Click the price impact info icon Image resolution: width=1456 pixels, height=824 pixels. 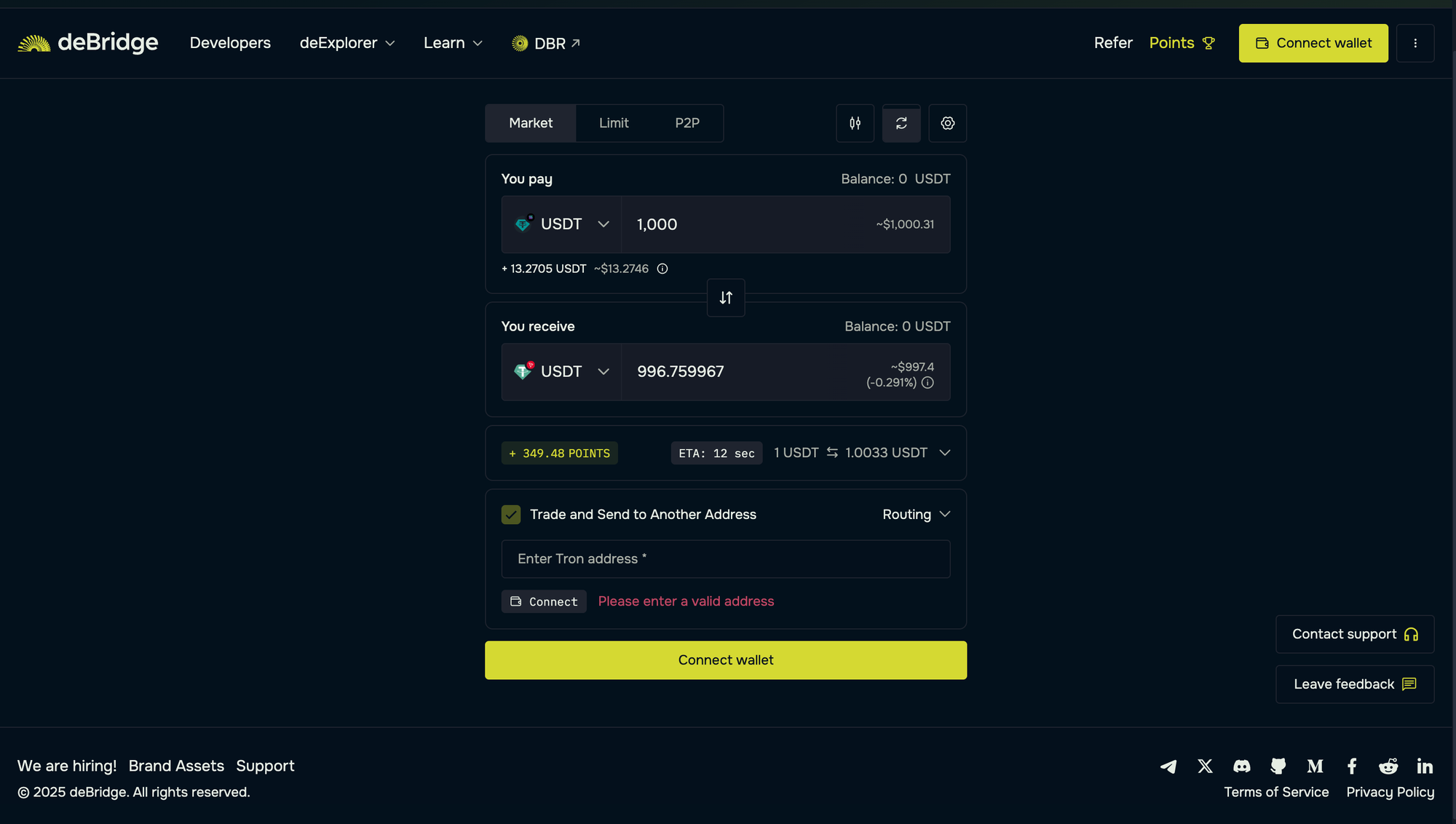coord(927,383)
